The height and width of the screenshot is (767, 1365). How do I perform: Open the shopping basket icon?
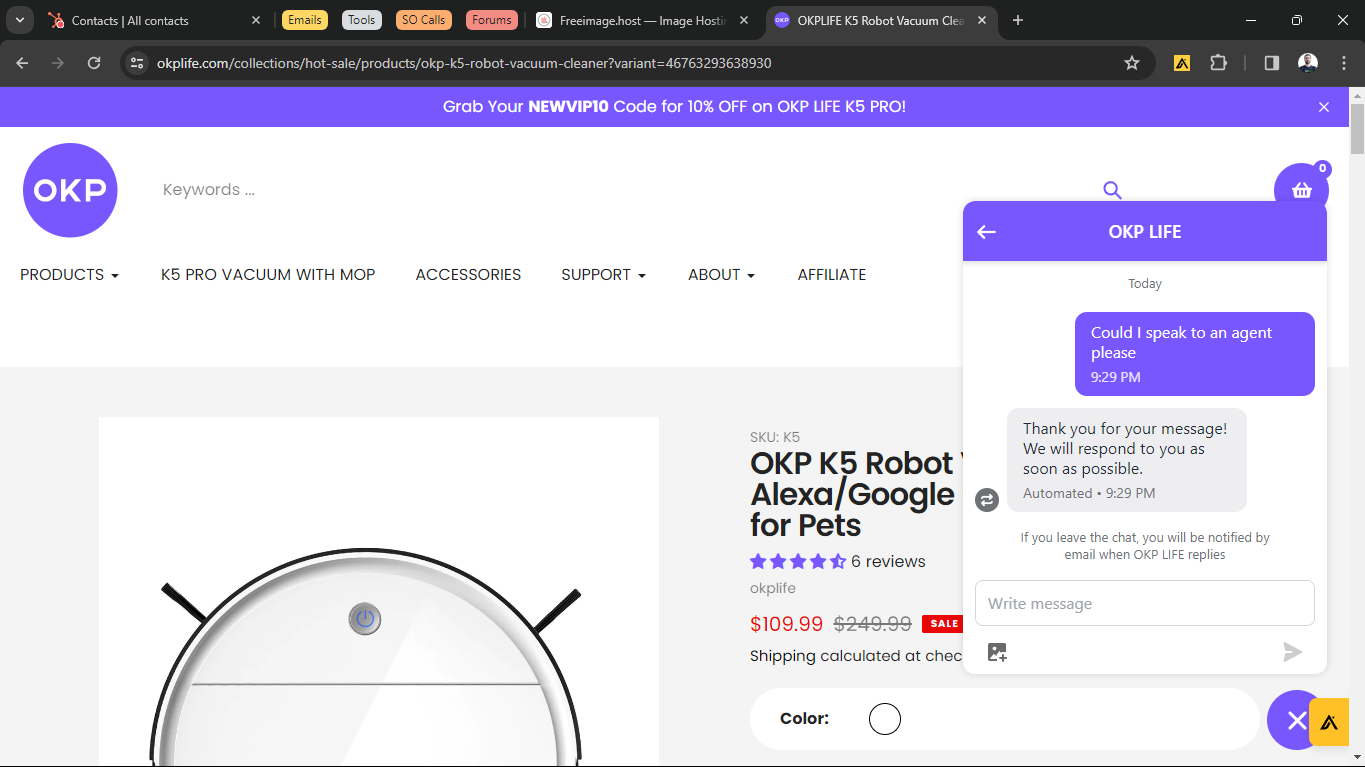tap(1301, 190)
